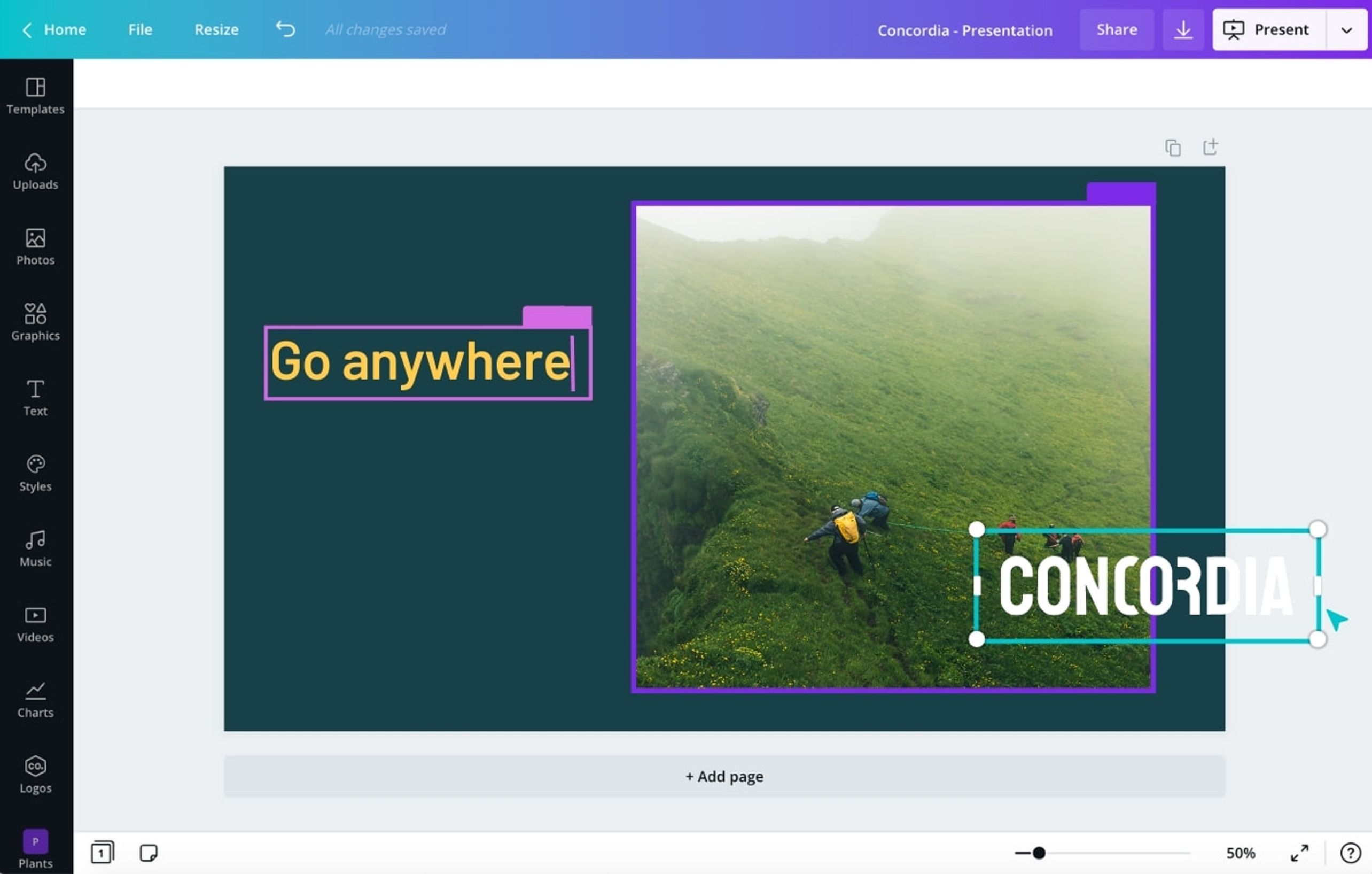Open the Photos panel
The width and height of the screenshot is (1372, 874).
point(35,247)
